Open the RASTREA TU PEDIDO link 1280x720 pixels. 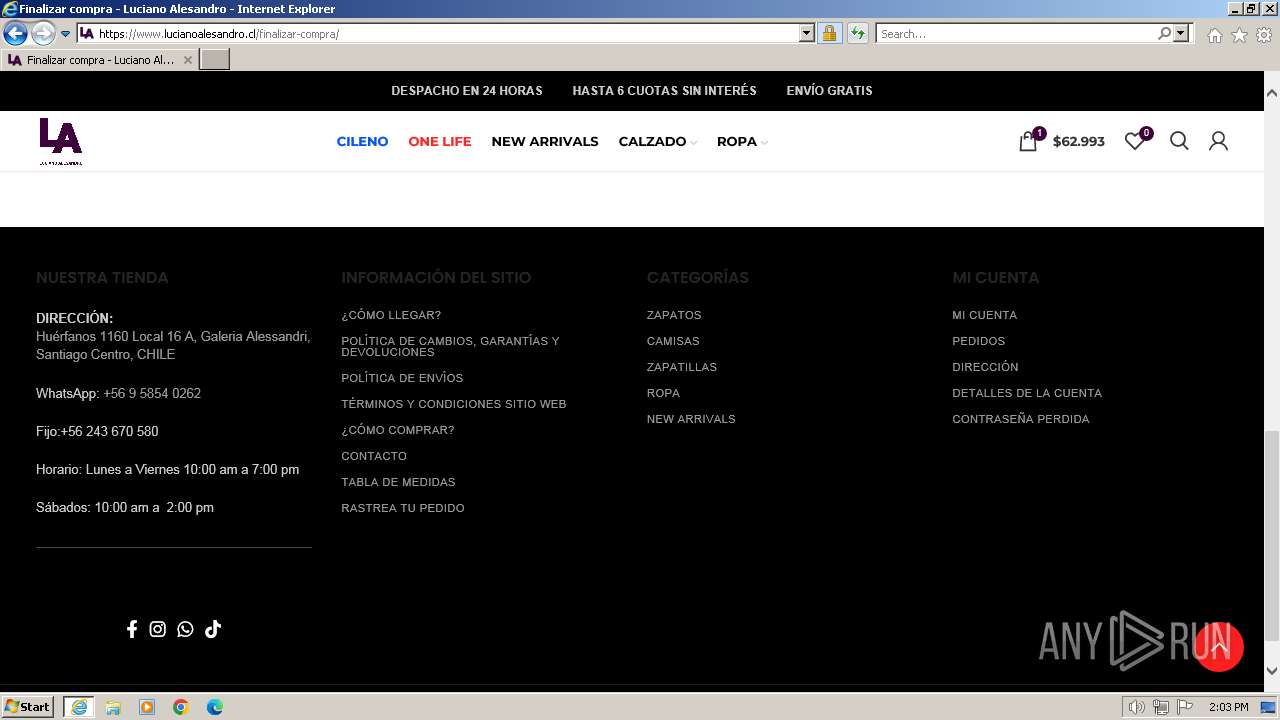click(x=403, y=508)
